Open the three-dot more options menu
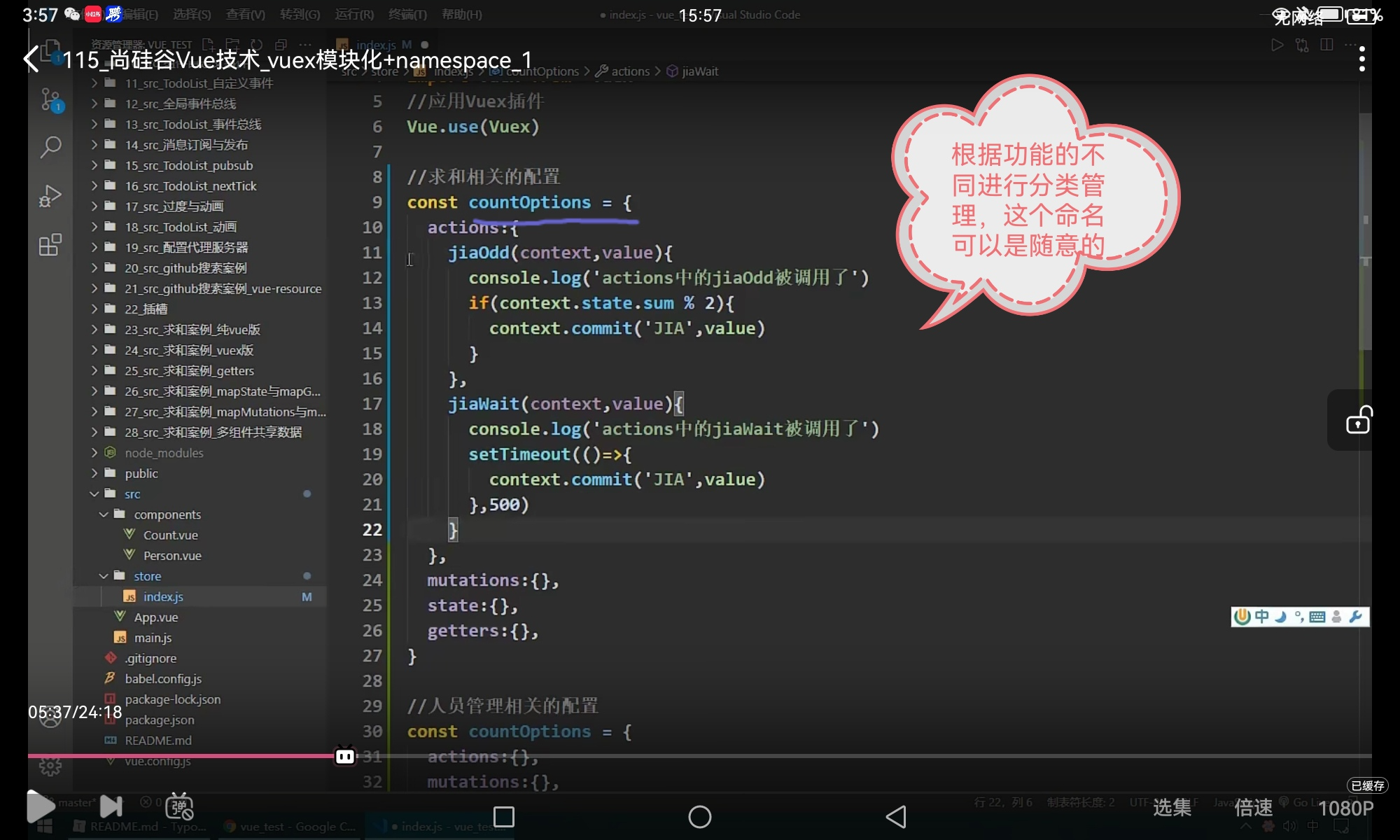 click(x=1361, y=59)
